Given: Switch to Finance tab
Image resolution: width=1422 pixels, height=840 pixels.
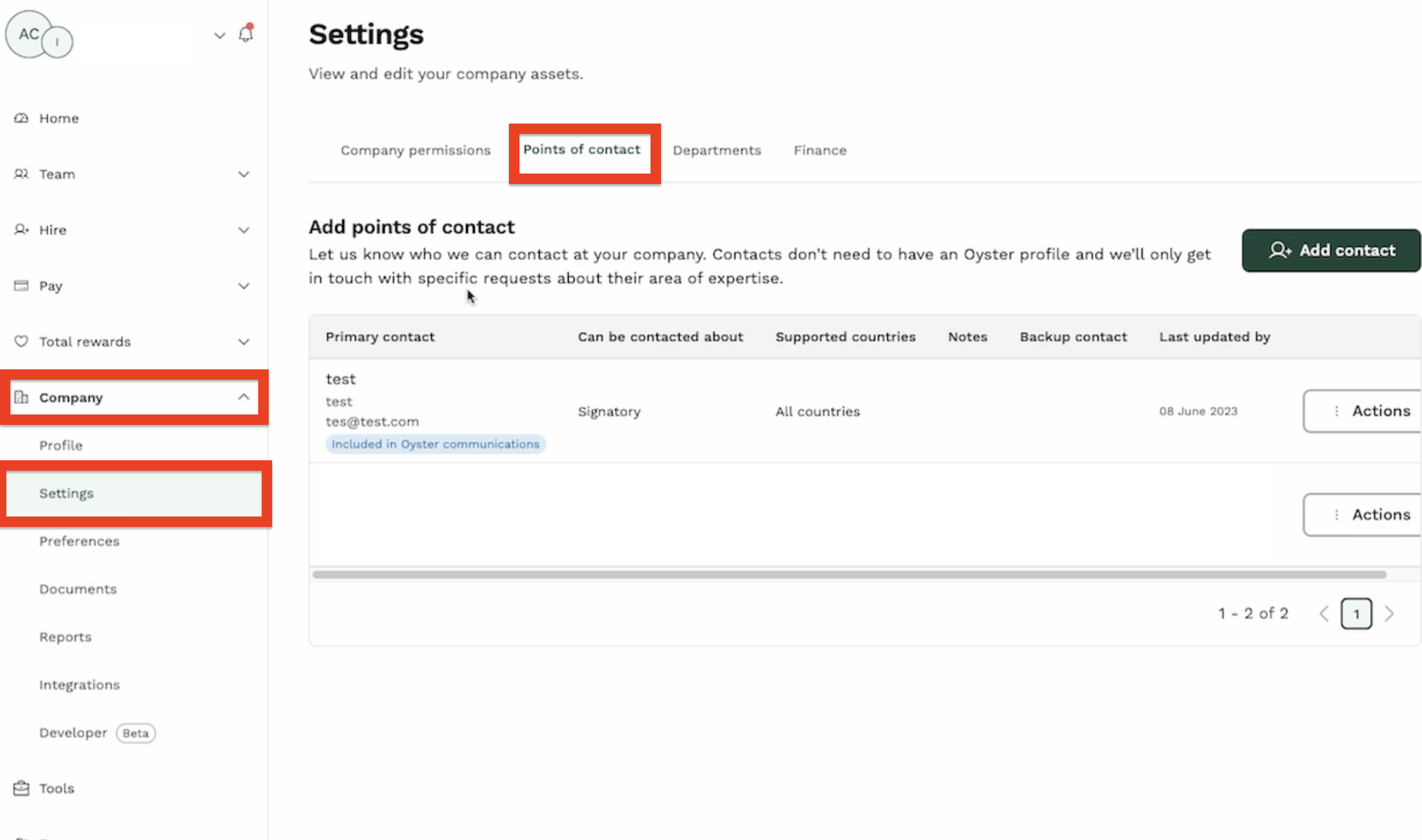Looking at the screenshot, I should 820,151.
